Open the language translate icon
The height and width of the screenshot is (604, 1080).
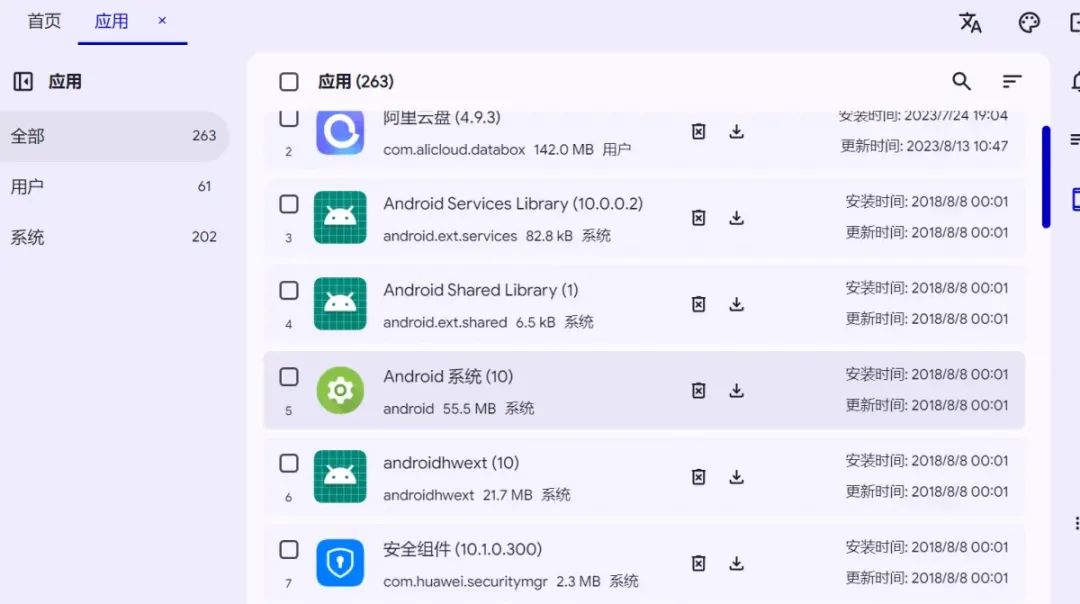(970, 23)
